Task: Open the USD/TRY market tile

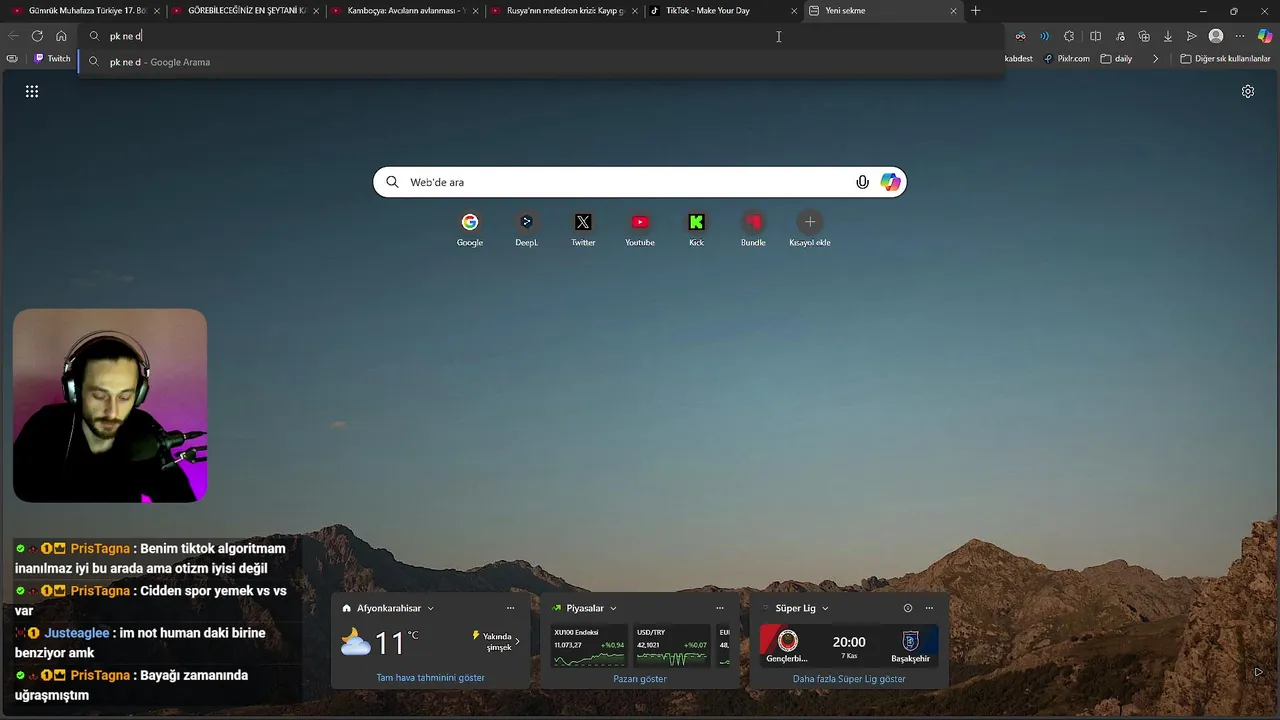Action: tap(672, 646)
